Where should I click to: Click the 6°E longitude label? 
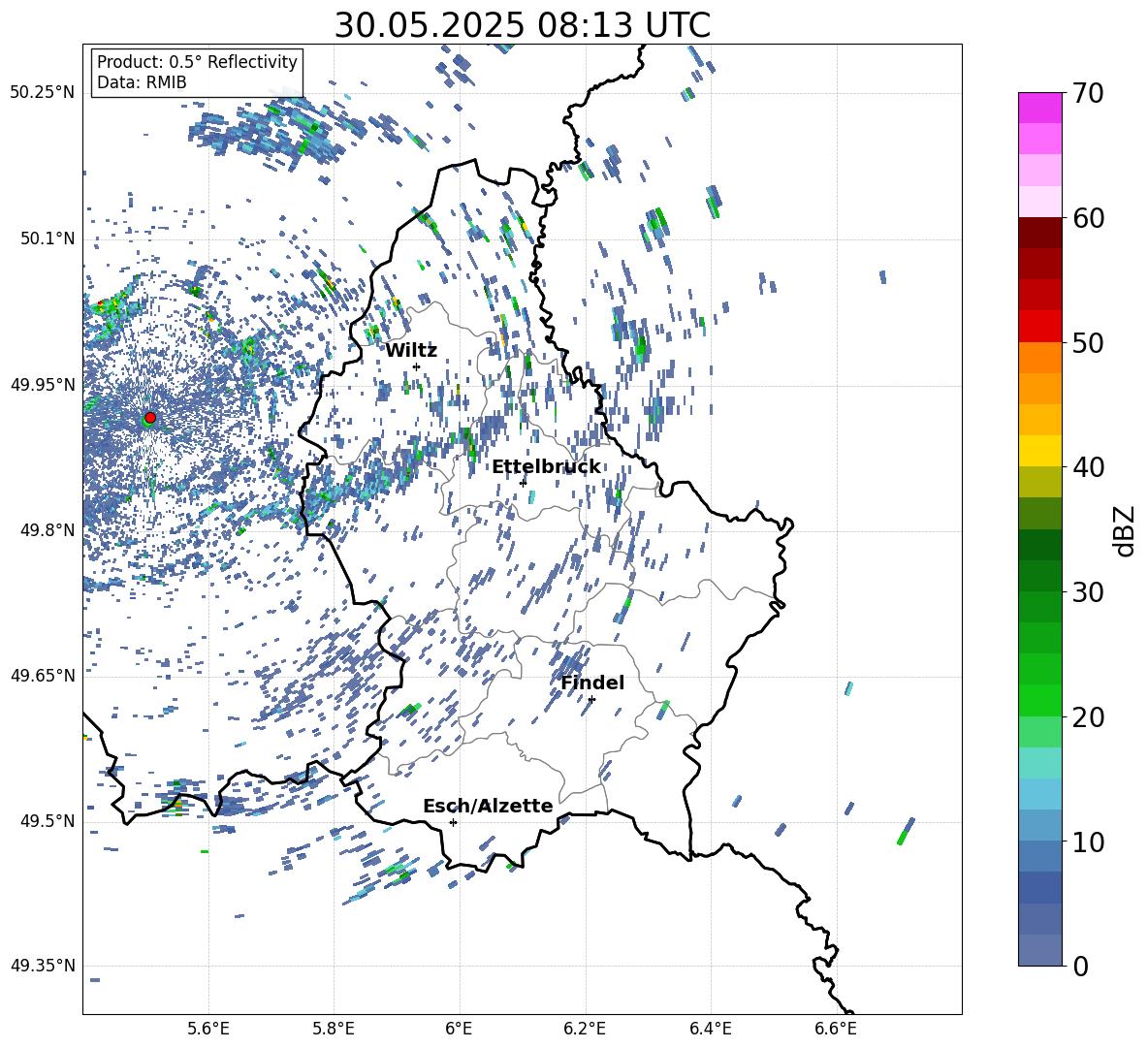459,1030
